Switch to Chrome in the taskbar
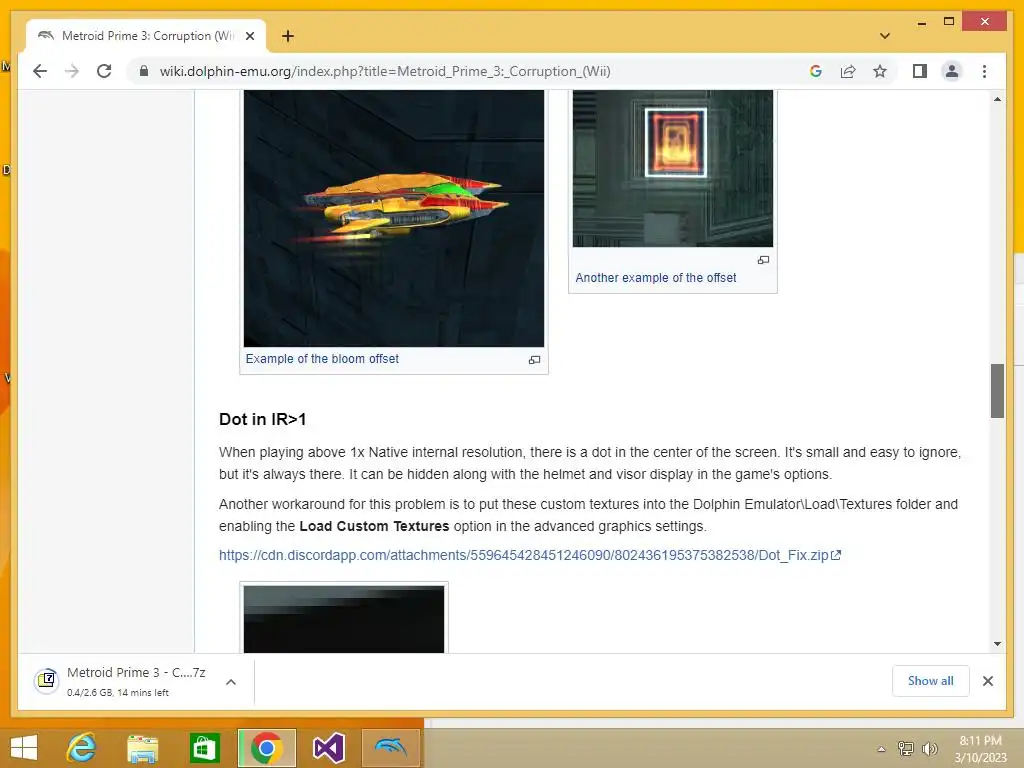 266,748
